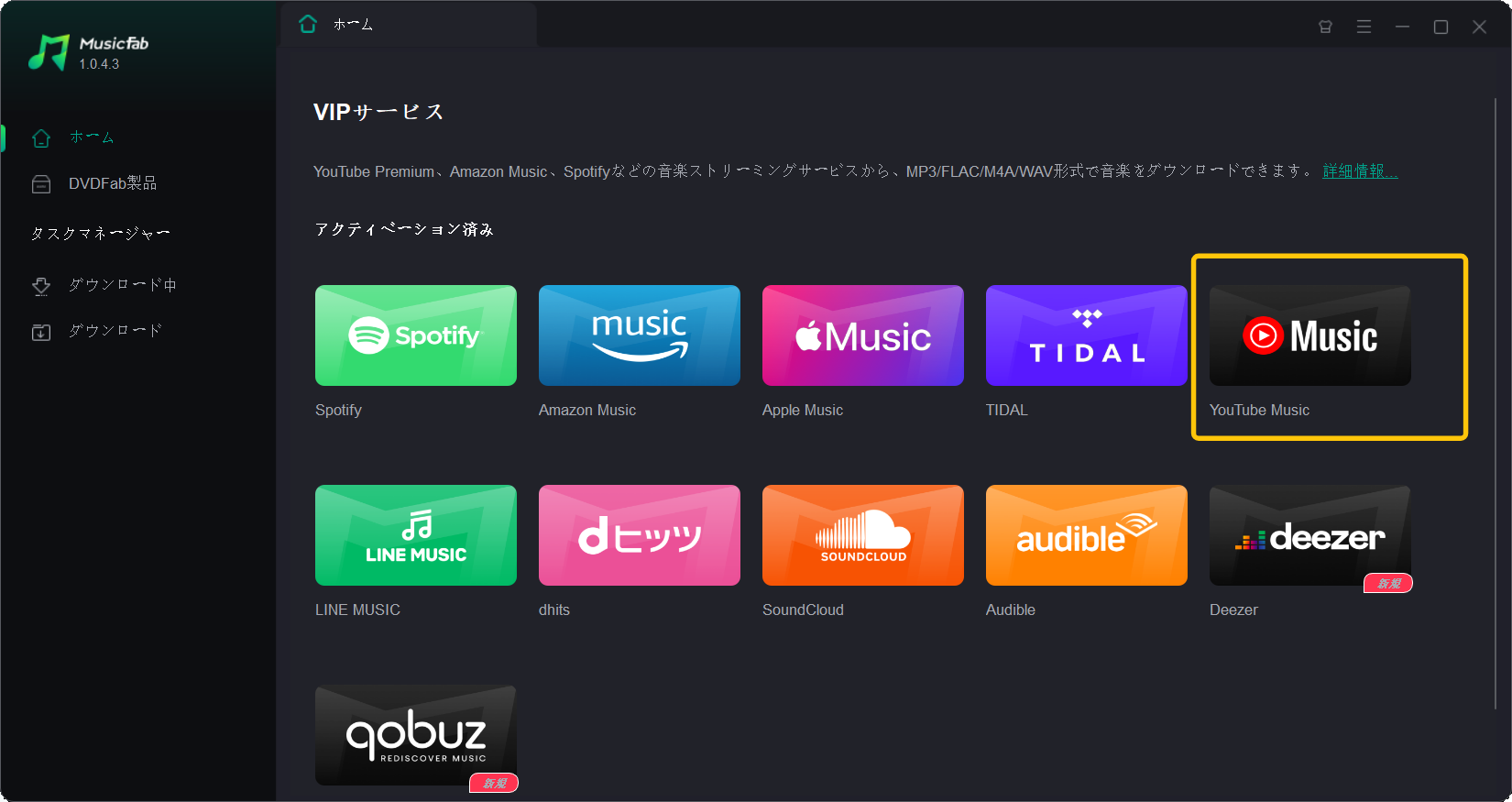1512x802 pixels.
Task: Select the Amazon Music tile
Action: tap(639, 335)
